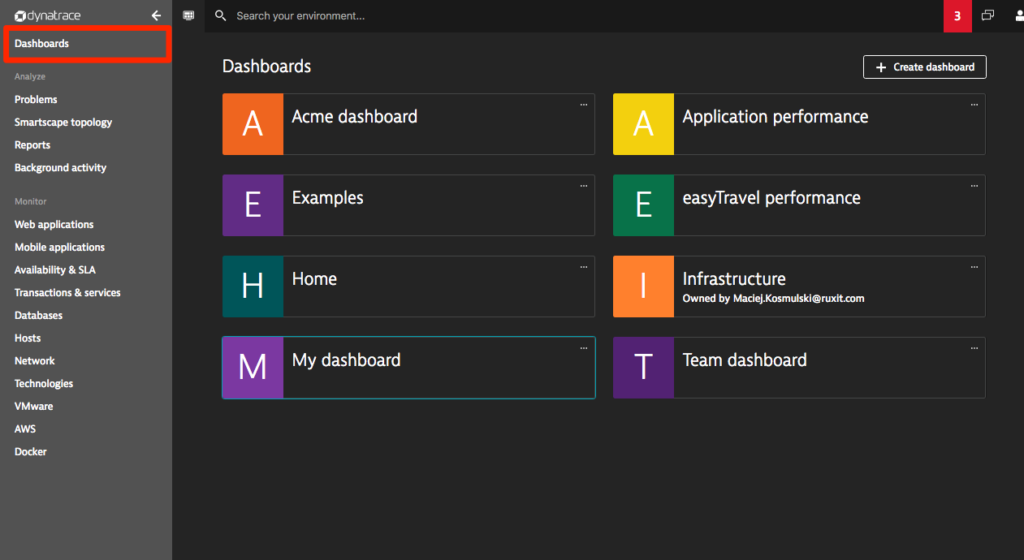Viewport: 1024px width, 560px height.
Task: Click the teal H tile of Home
Action: [253, 287]
